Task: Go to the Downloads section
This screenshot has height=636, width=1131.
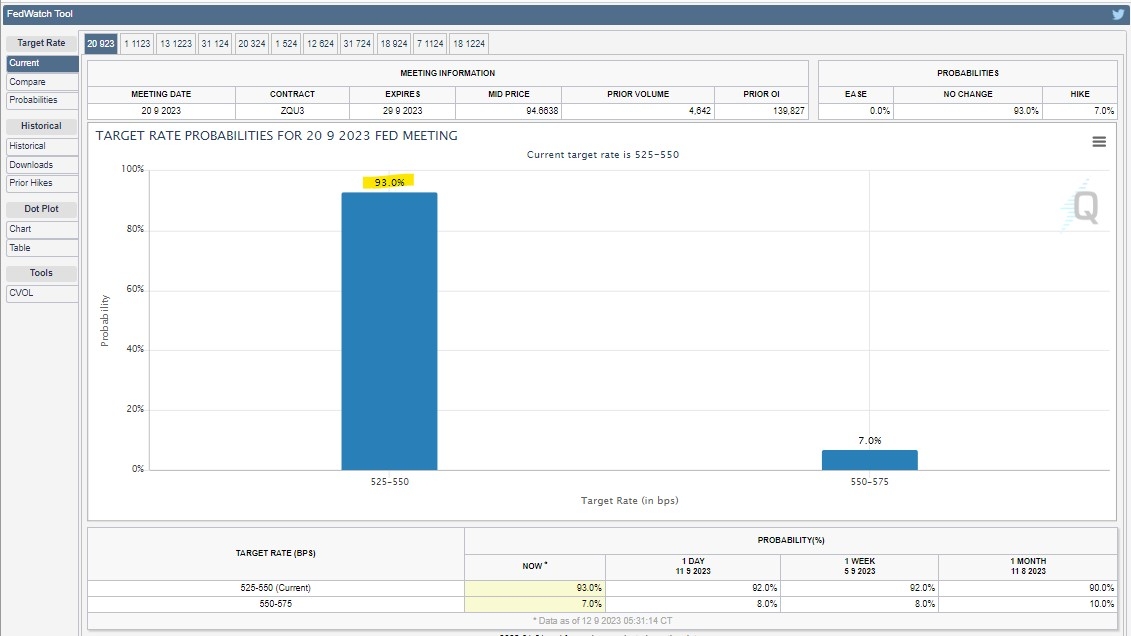Action: (x=41, y=165)
